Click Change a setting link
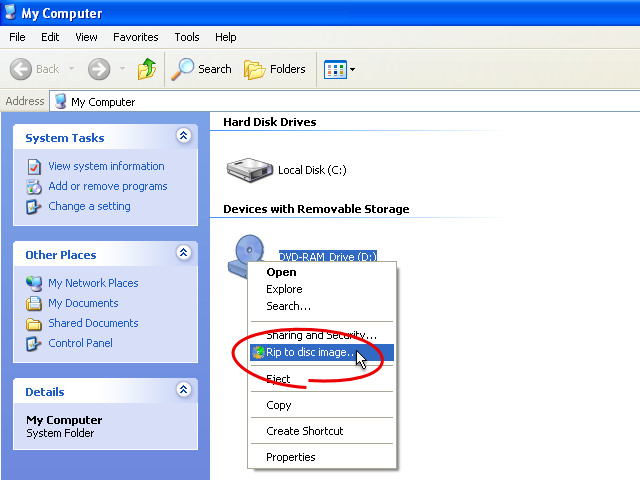640x480 pixels. pyautogui.click(x=89, y=206)
